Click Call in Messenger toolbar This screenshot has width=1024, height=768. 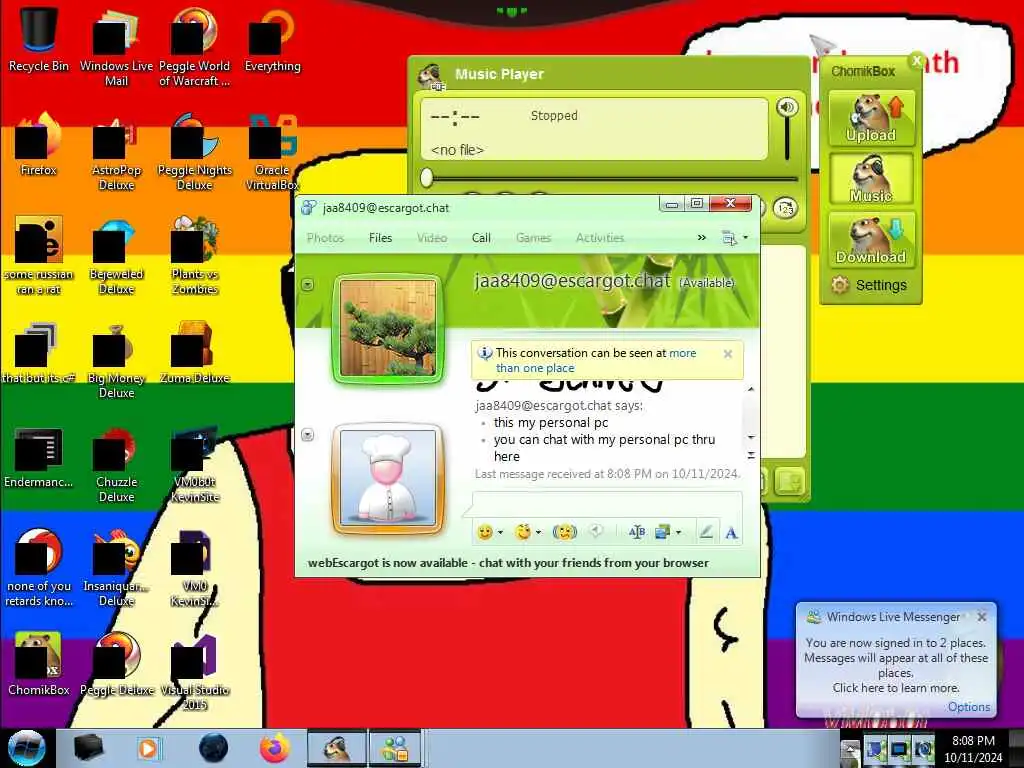pos(481,238)
